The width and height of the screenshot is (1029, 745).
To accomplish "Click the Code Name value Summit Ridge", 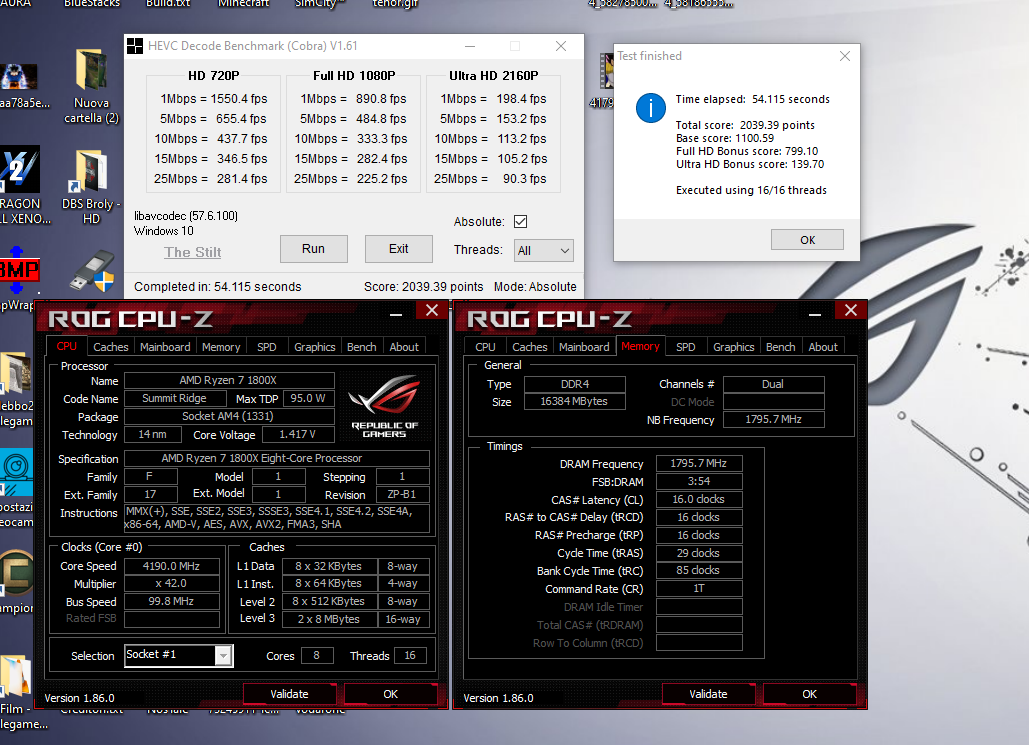I will (x=175, y=398).
